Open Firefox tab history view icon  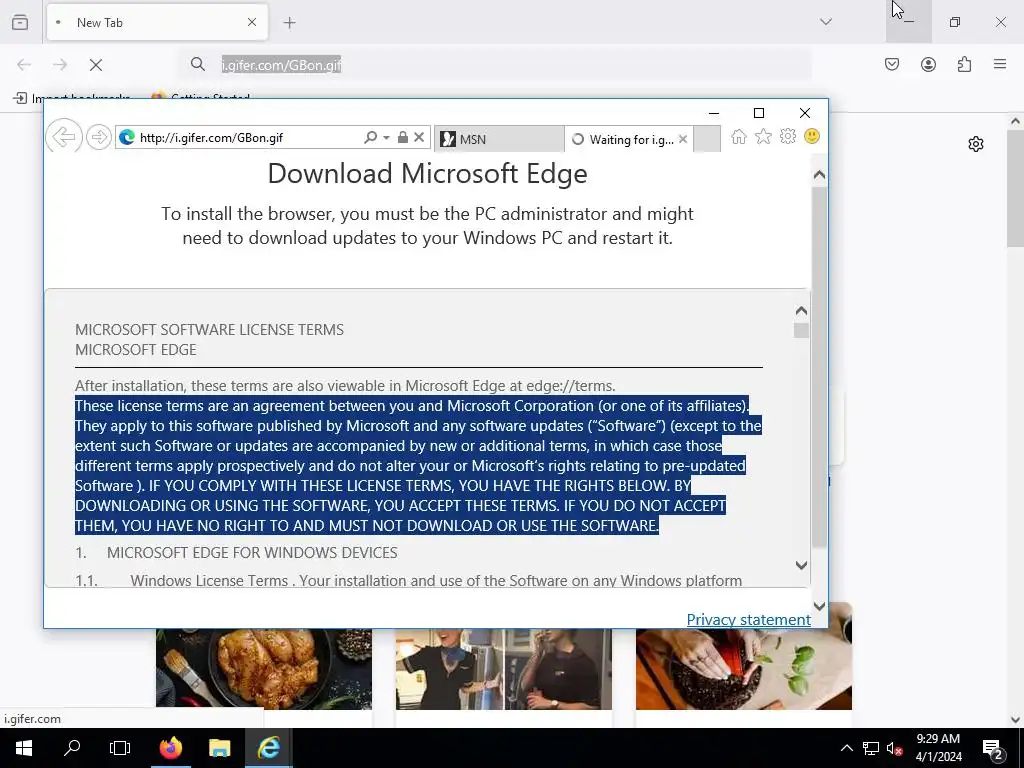point(20,22)
